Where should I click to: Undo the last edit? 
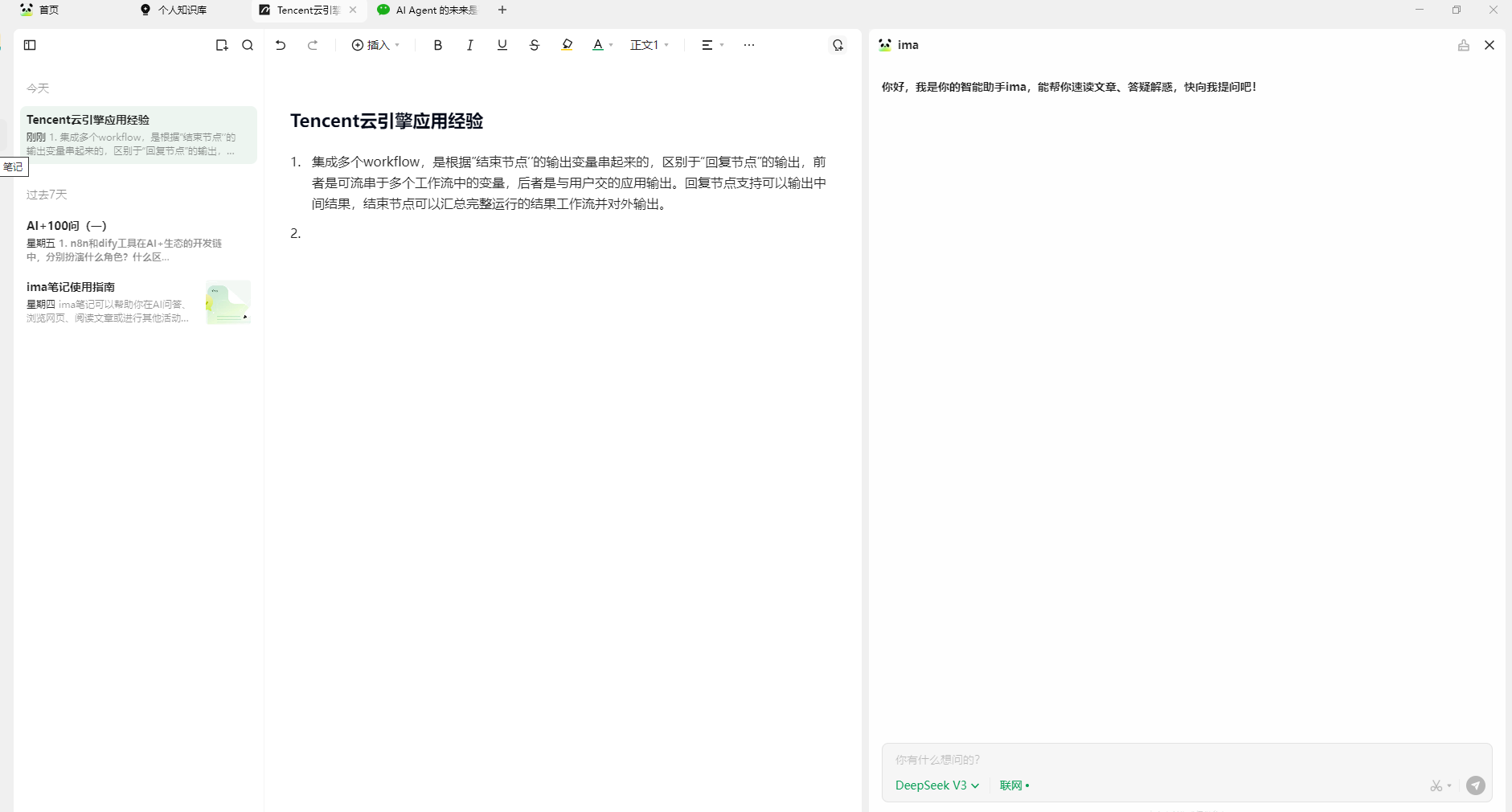click(281, 45)
